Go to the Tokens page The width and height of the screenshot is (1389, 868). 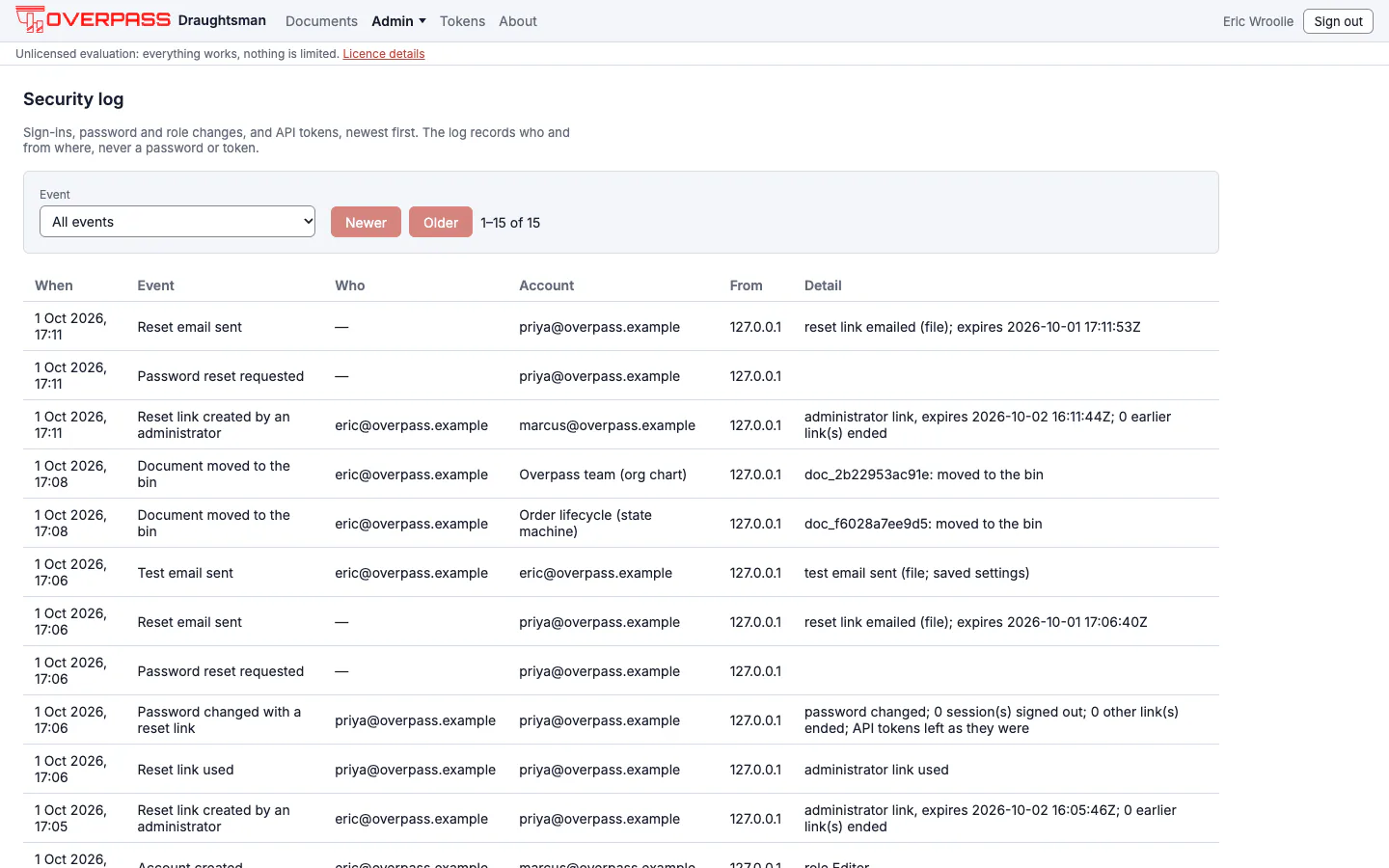point(462,21)
